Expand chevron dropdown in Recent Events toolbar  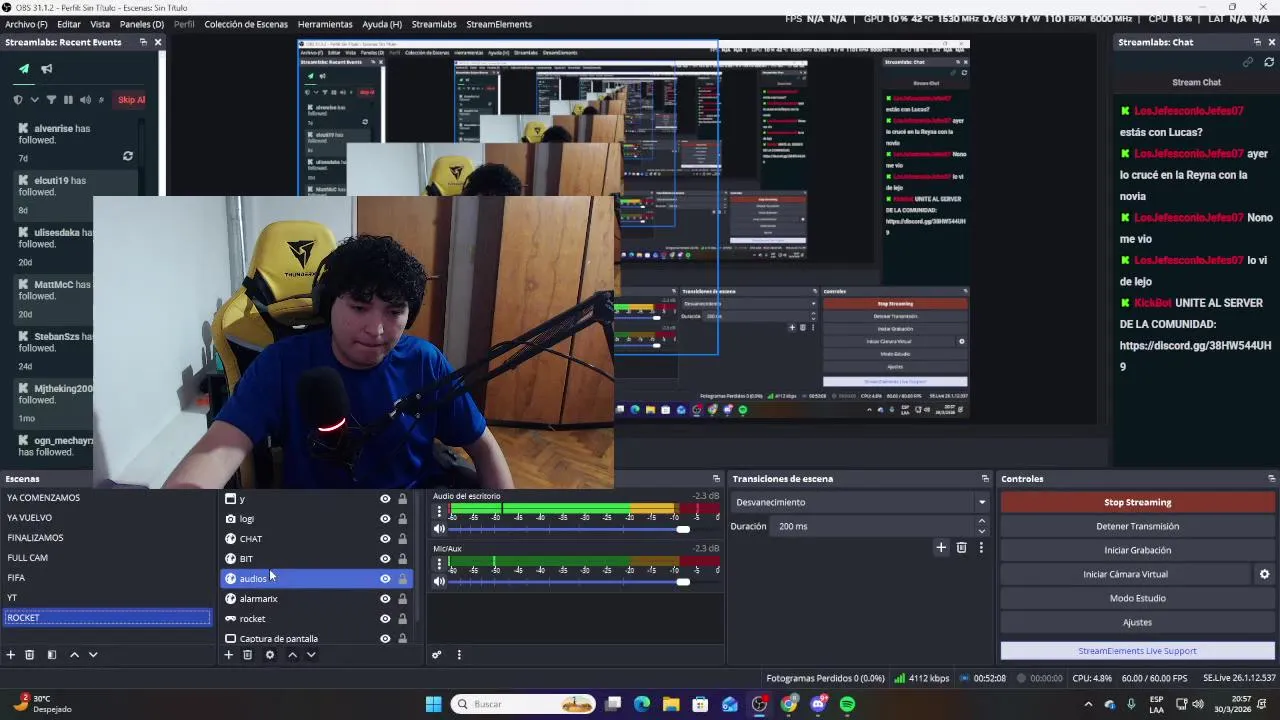pos(34,100)
